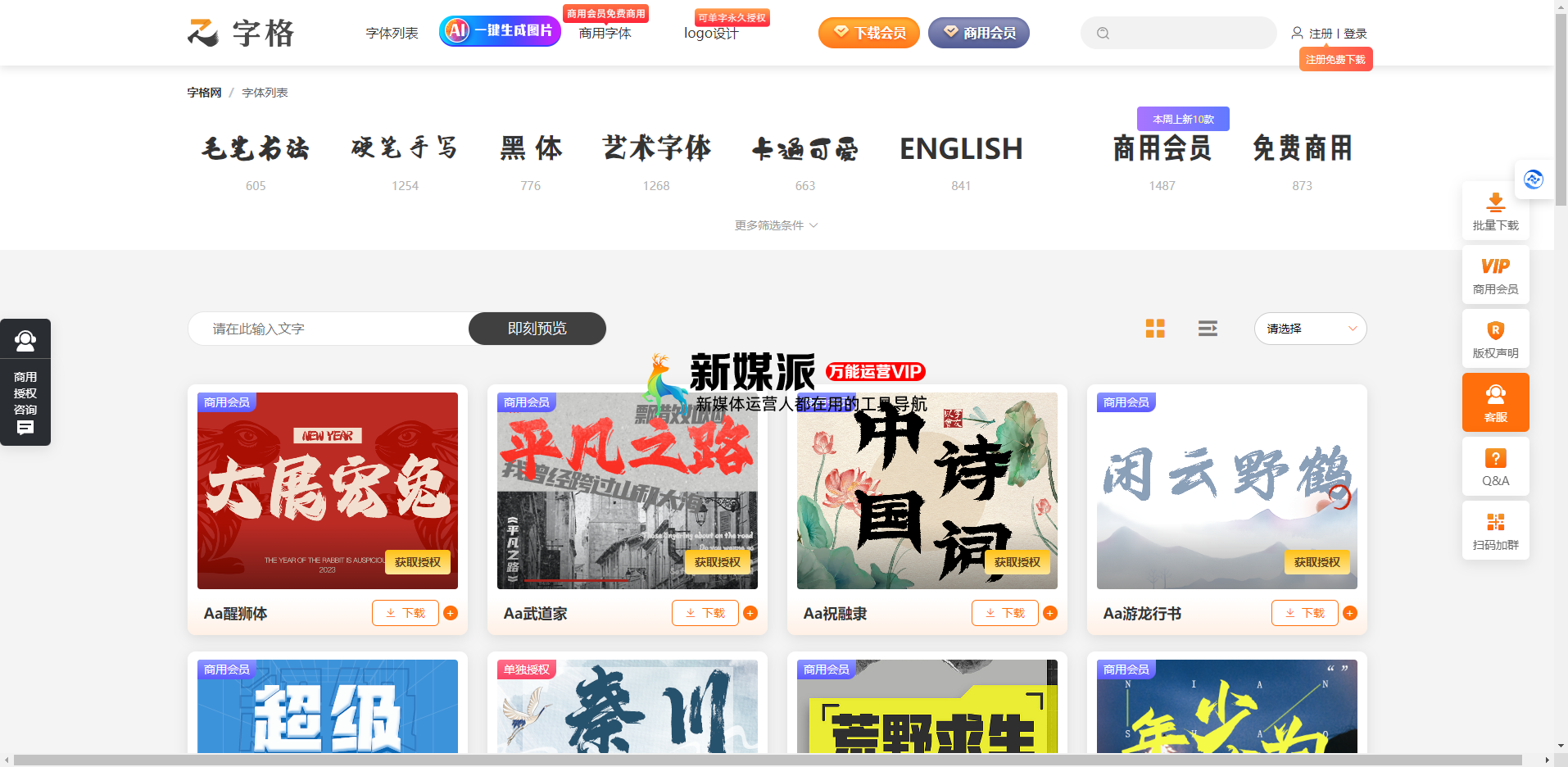The height and width of the screenshot is (767, 1568).
Task: Open the 秦川 font thumbnail
Action: coord(628,706)
